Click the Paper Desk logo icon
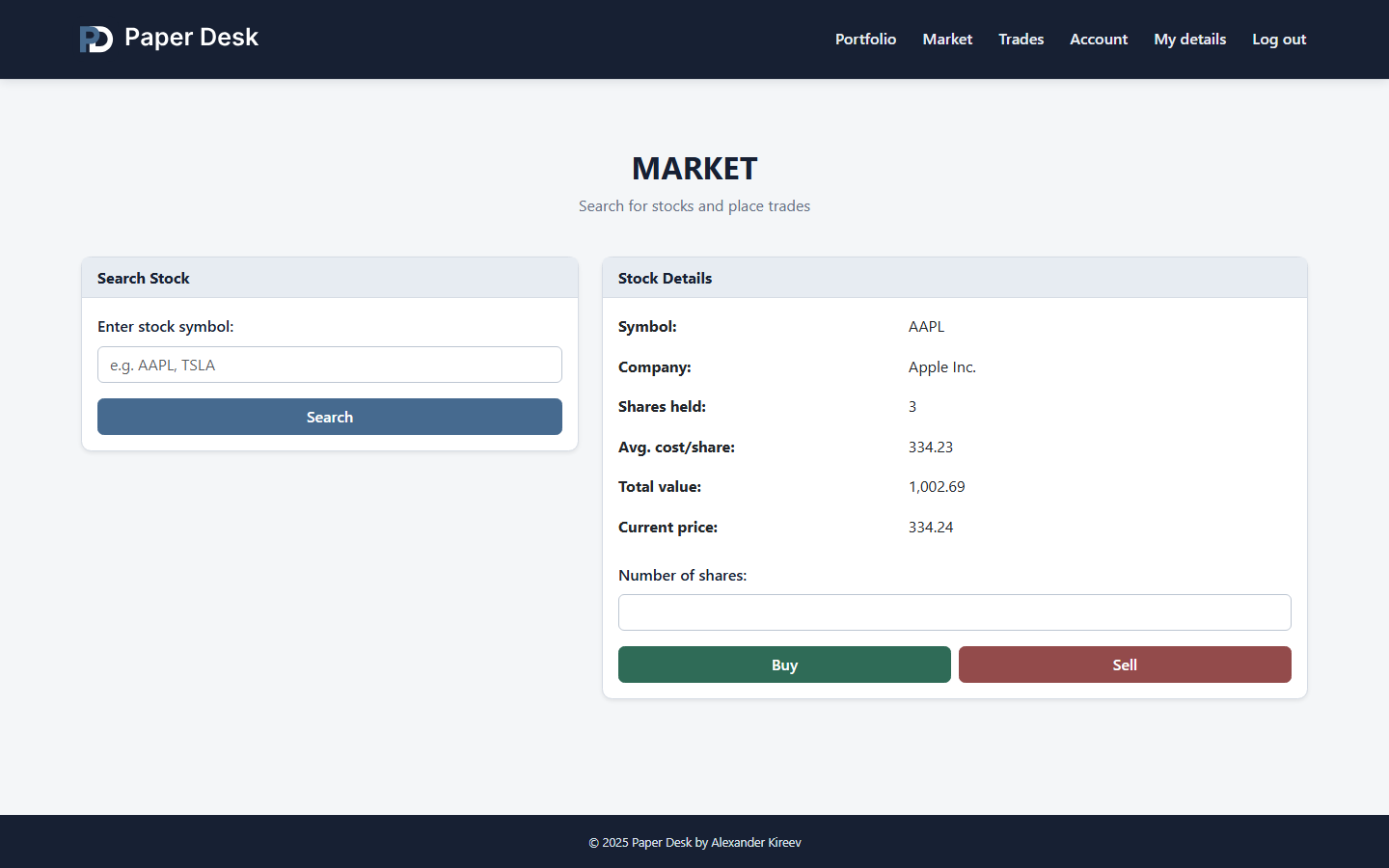Image resolution: width=1389 pixels, height=868 pixels. [x=96, y=39]
